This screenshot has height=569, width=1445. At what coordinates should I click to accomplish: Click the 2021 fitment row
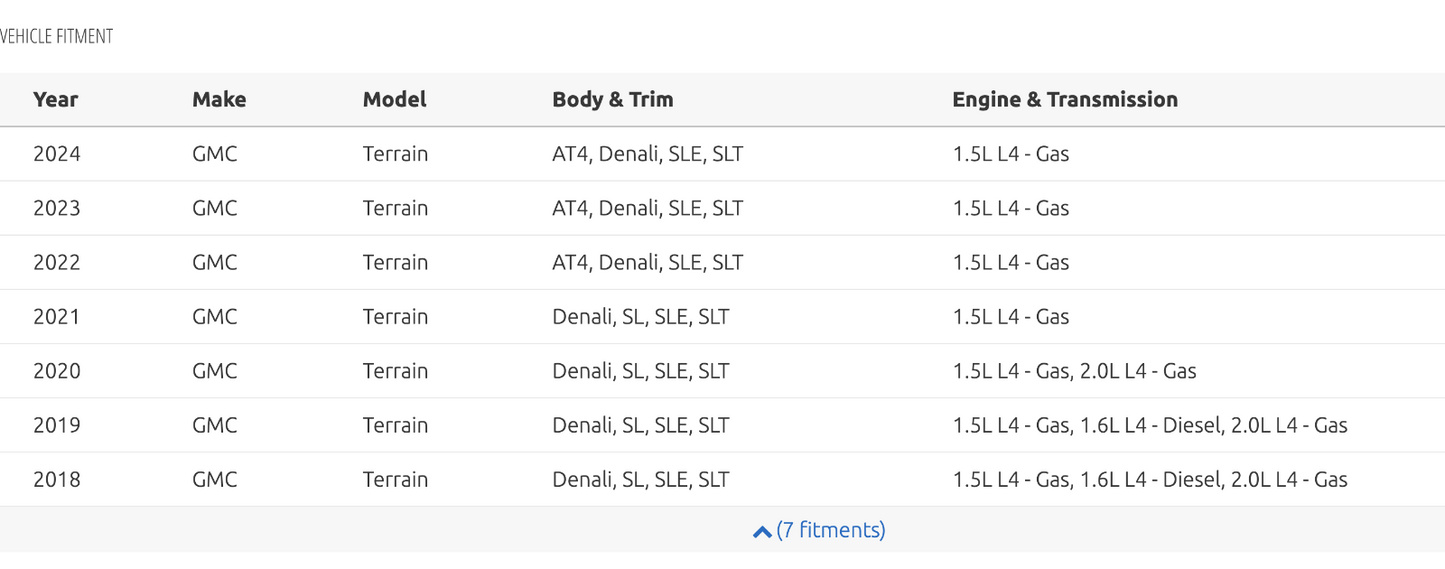pos(722,316)
